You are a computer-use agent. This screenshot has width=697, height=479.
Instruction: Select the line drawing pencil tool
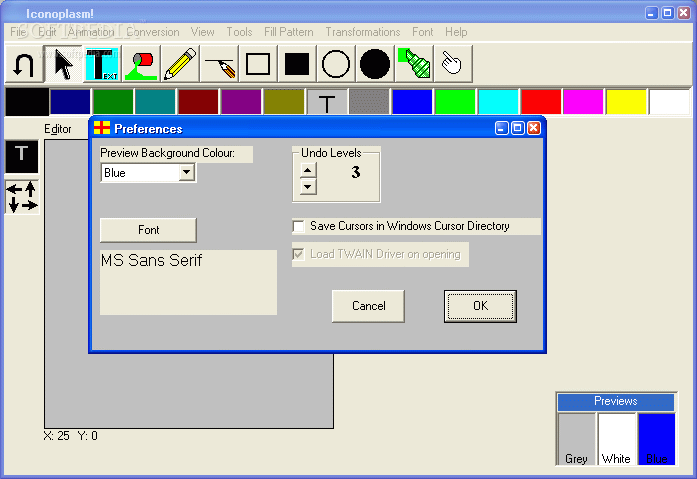(219, 64)
